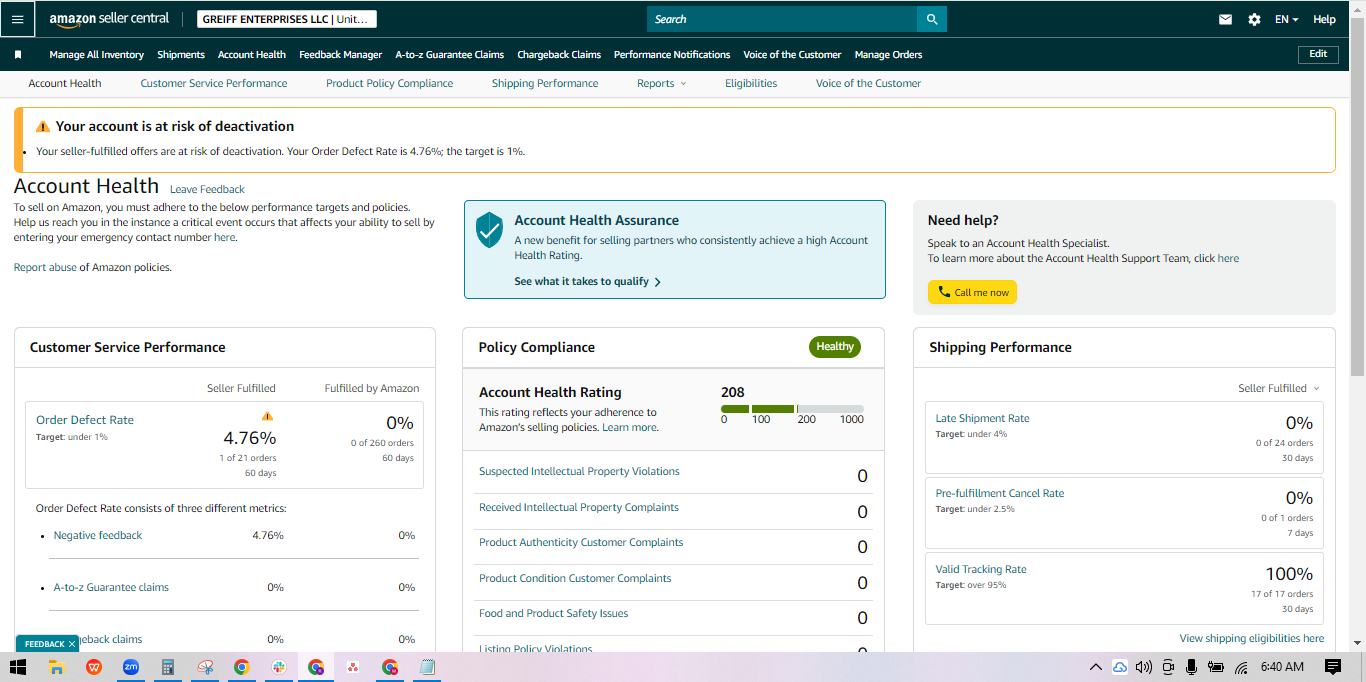Open WPS Office from the taskbar
The height and width of the screenshot is (682, 1366).
point(93,667)
